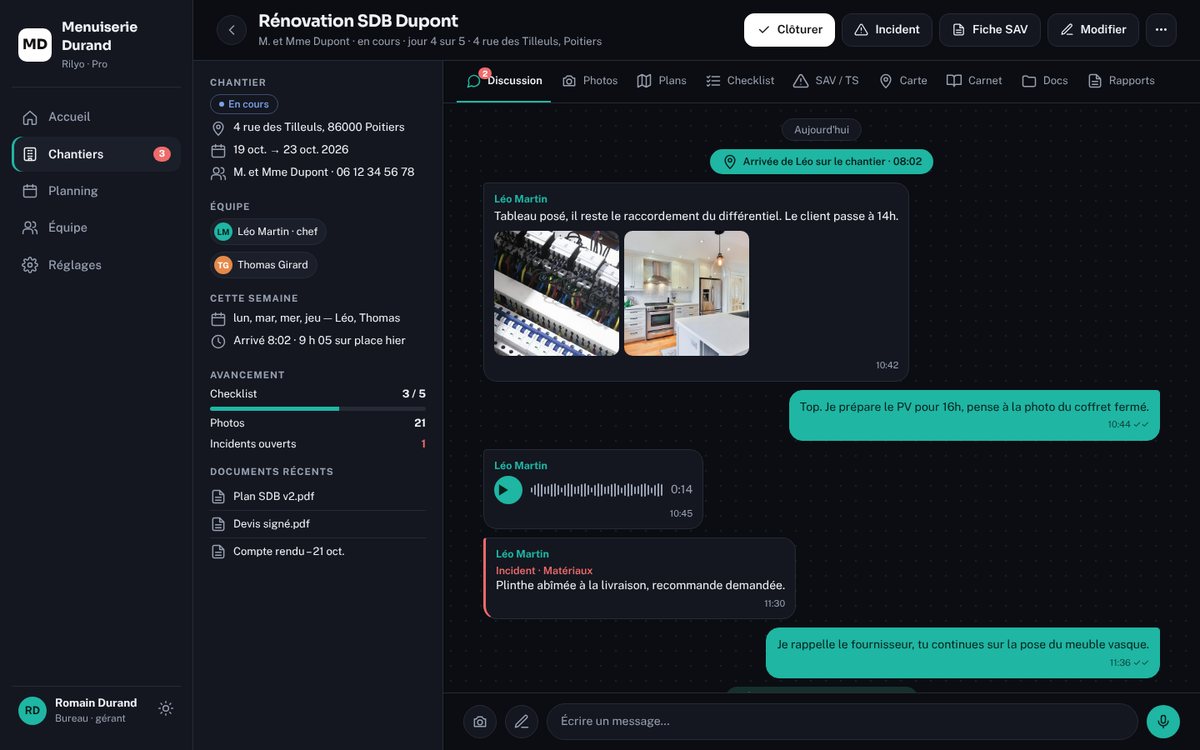
Task: Click file icon of Plan SDB v2.pdf
Action: 218,497
